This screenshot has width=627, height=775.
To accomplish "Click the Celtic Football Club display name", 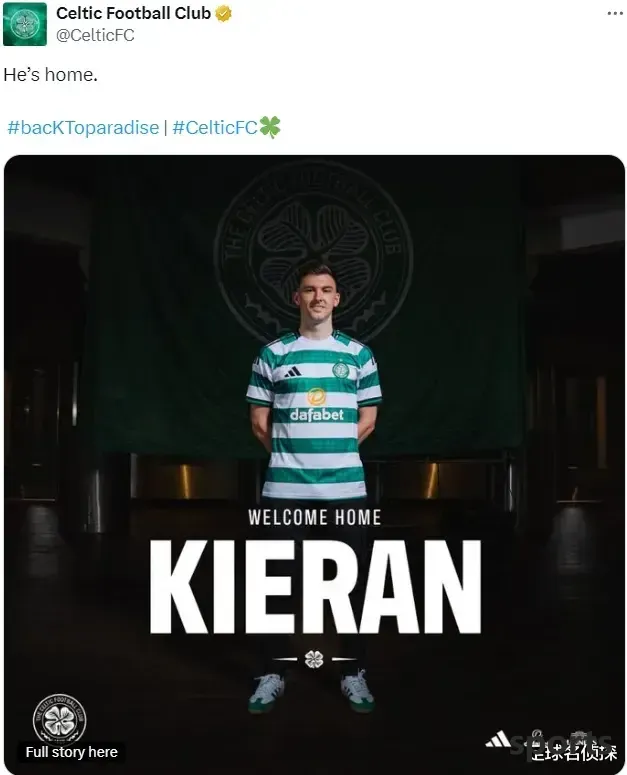I will point(133,13).
